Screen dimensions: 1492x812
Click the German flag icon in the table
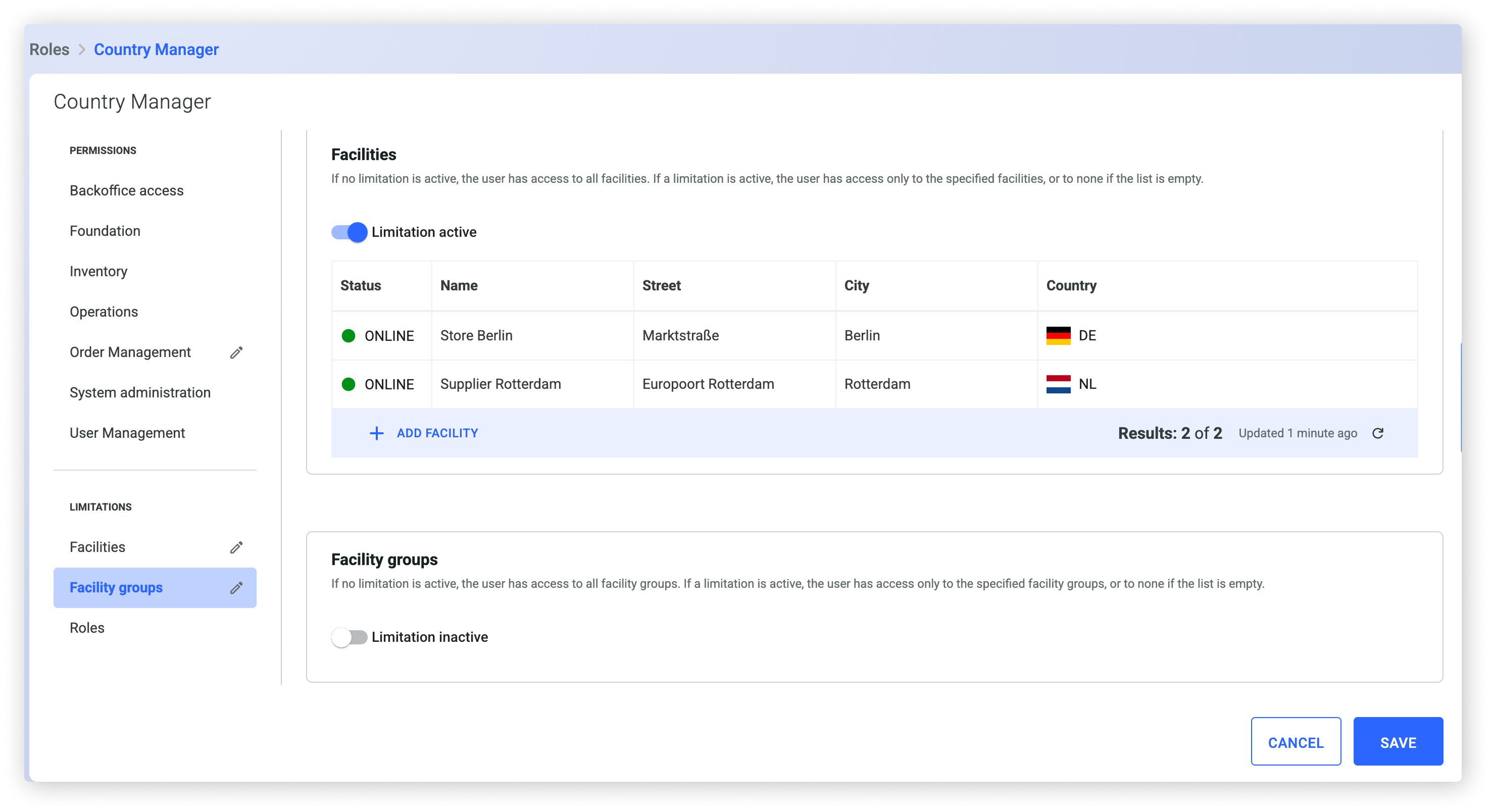1058,336
